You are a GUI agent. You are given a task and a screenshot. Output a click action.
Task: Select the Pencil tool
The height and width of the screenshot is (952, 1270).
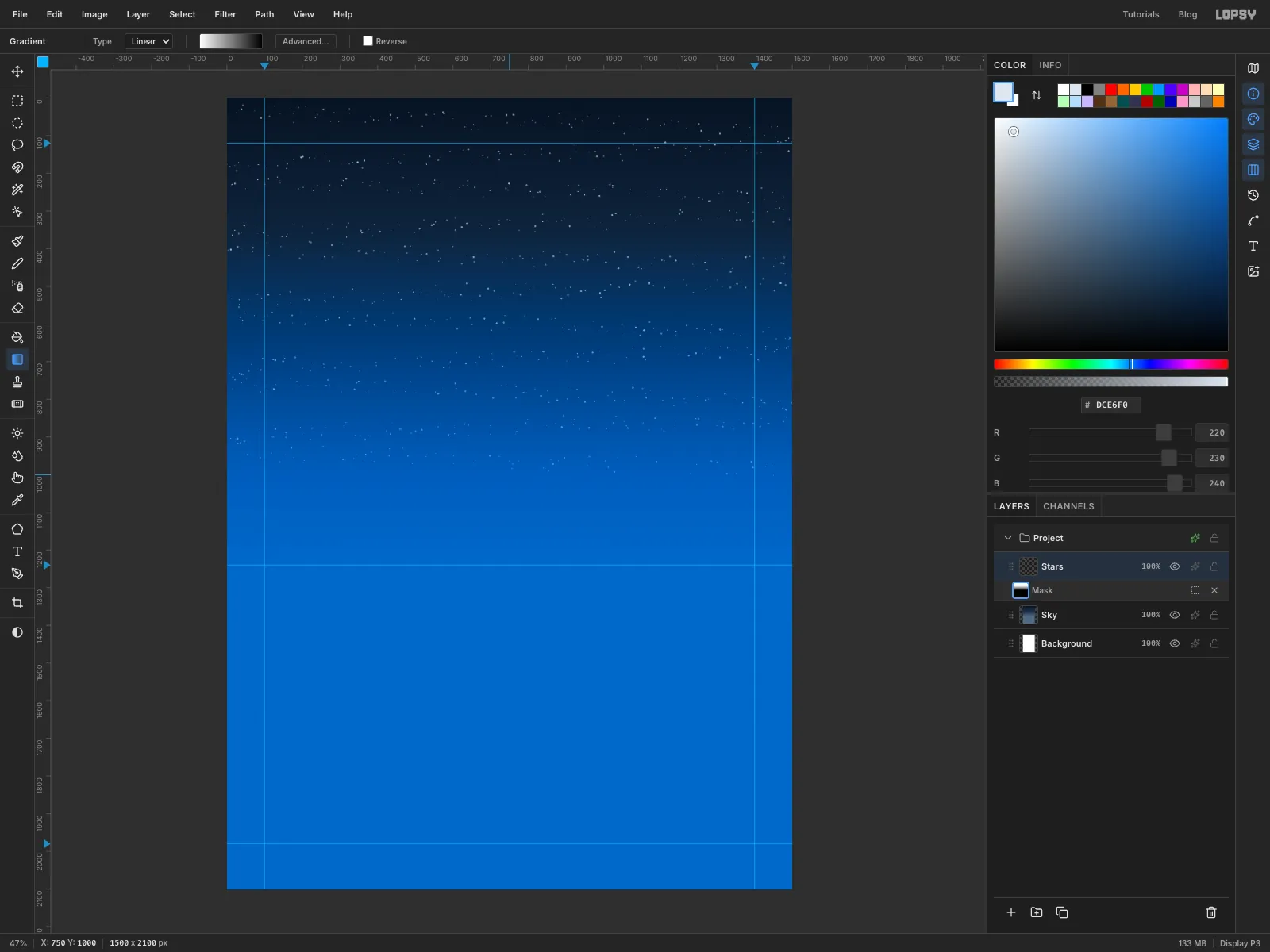coord(17,263)
